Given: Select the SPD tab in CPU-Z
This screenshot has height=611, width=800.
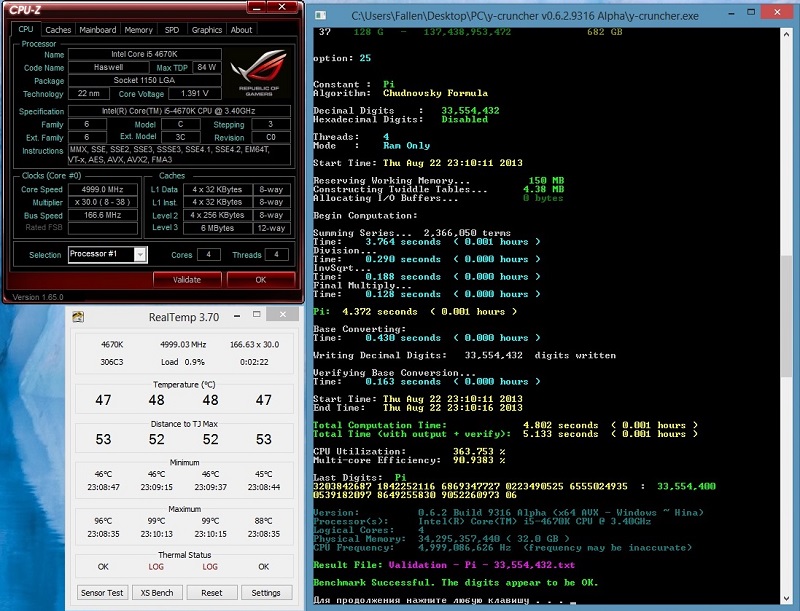Looking at the screenshot, I should 172,30.
